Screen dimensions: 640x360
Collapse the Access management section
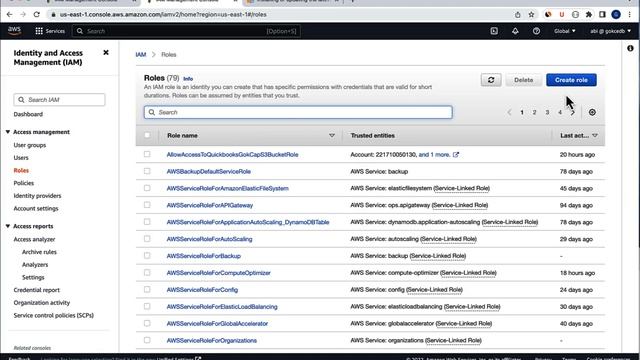pyautogui.click(x=8, y=132)
